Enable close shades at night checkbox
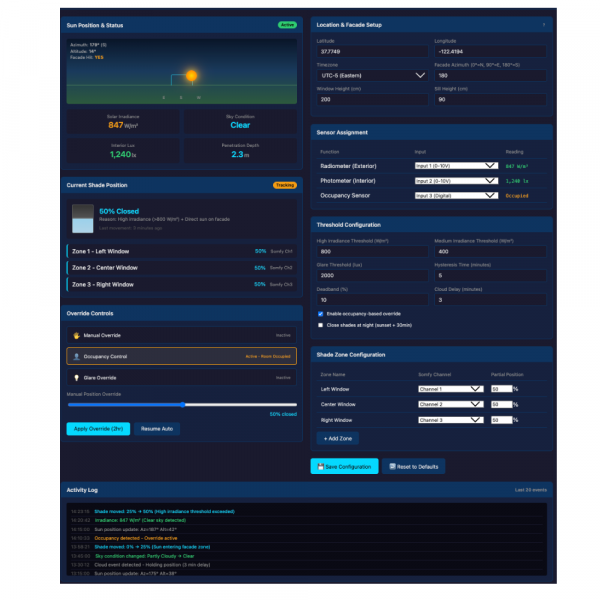Viewport: 600px width, 600px height. point(320,325)
